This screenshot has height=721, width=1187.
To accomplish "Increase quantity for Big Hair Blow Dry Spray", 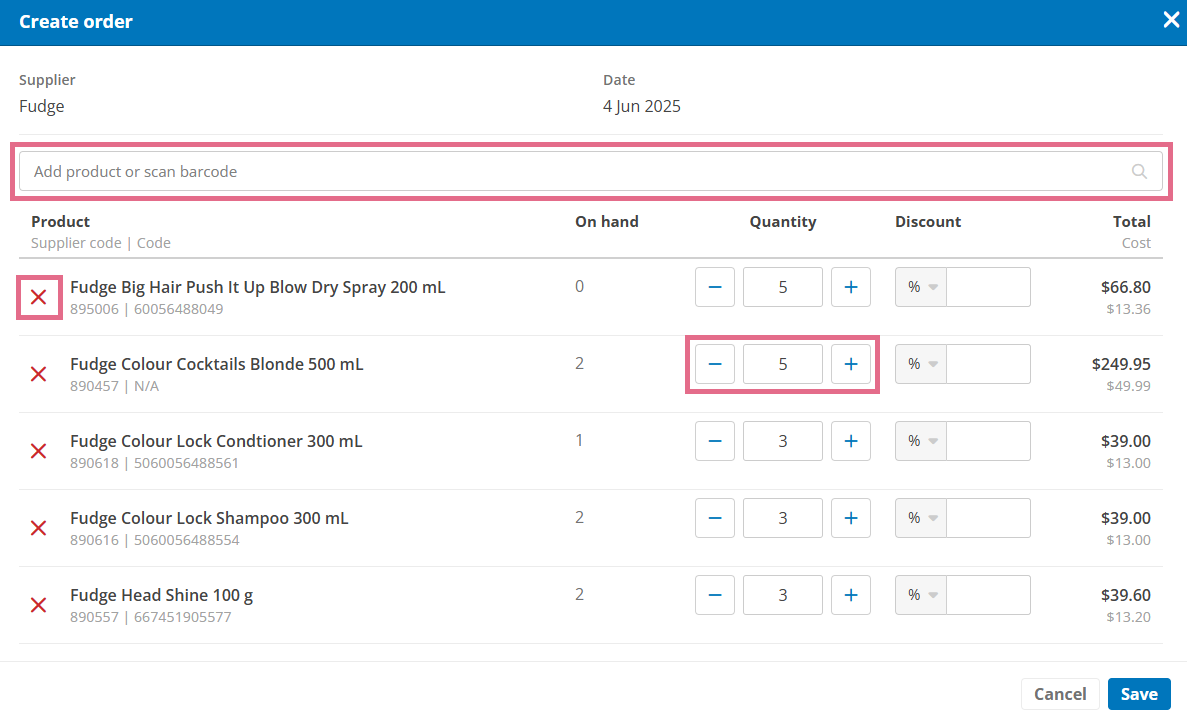I will (851, 287).
